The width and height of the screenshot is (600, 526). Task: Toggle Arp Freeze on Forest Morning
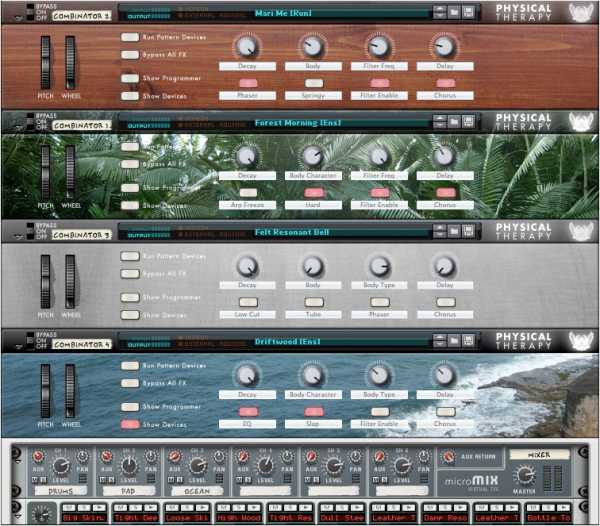pyautogui.click(x=248, y=192)
